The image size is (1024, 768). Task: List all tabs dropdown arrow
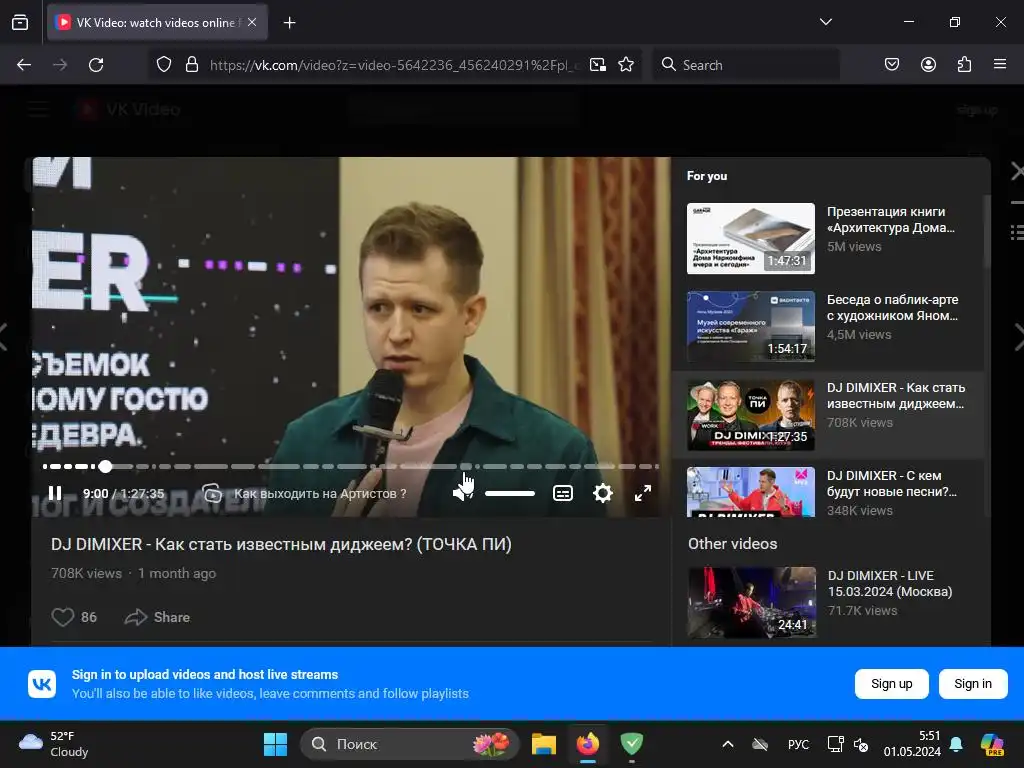point(825,22)
